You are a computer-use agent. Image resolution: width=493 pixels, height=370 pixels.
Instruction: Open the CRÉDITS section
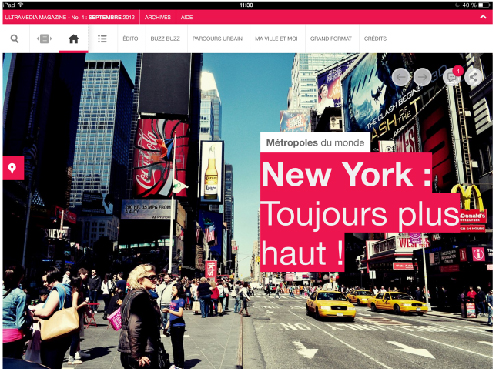tap(375, 39)
